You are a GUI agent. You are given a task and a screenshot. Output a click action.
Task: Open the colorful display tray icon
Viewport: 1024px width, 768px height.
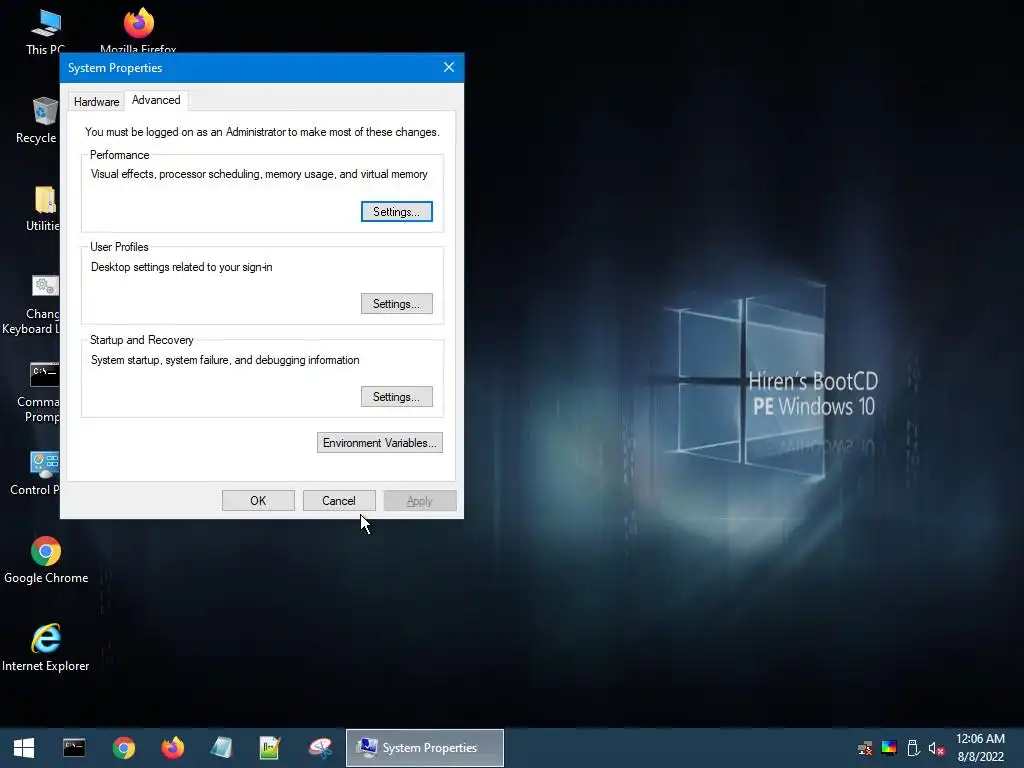[889, 748]
